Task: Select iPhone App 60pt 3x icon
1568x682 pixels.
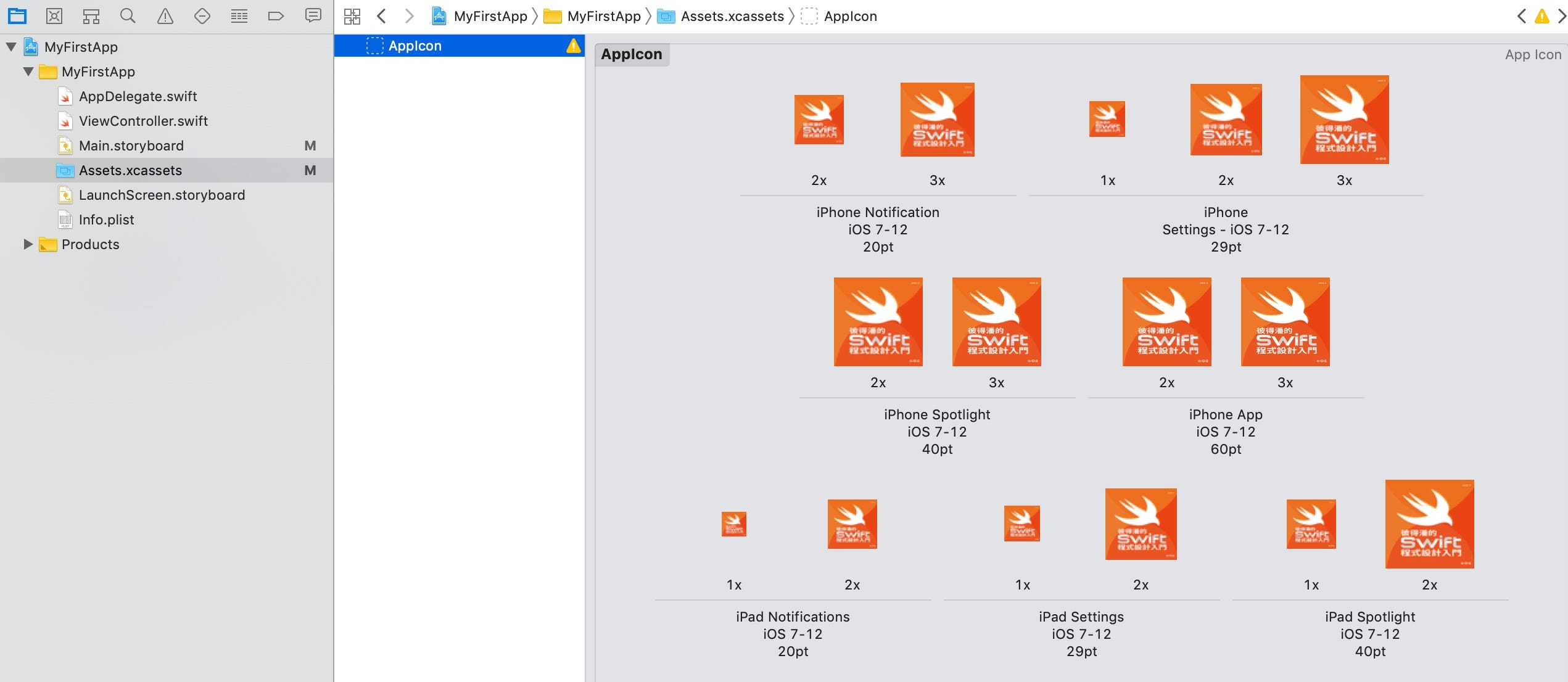Action: click(1285, 322)
